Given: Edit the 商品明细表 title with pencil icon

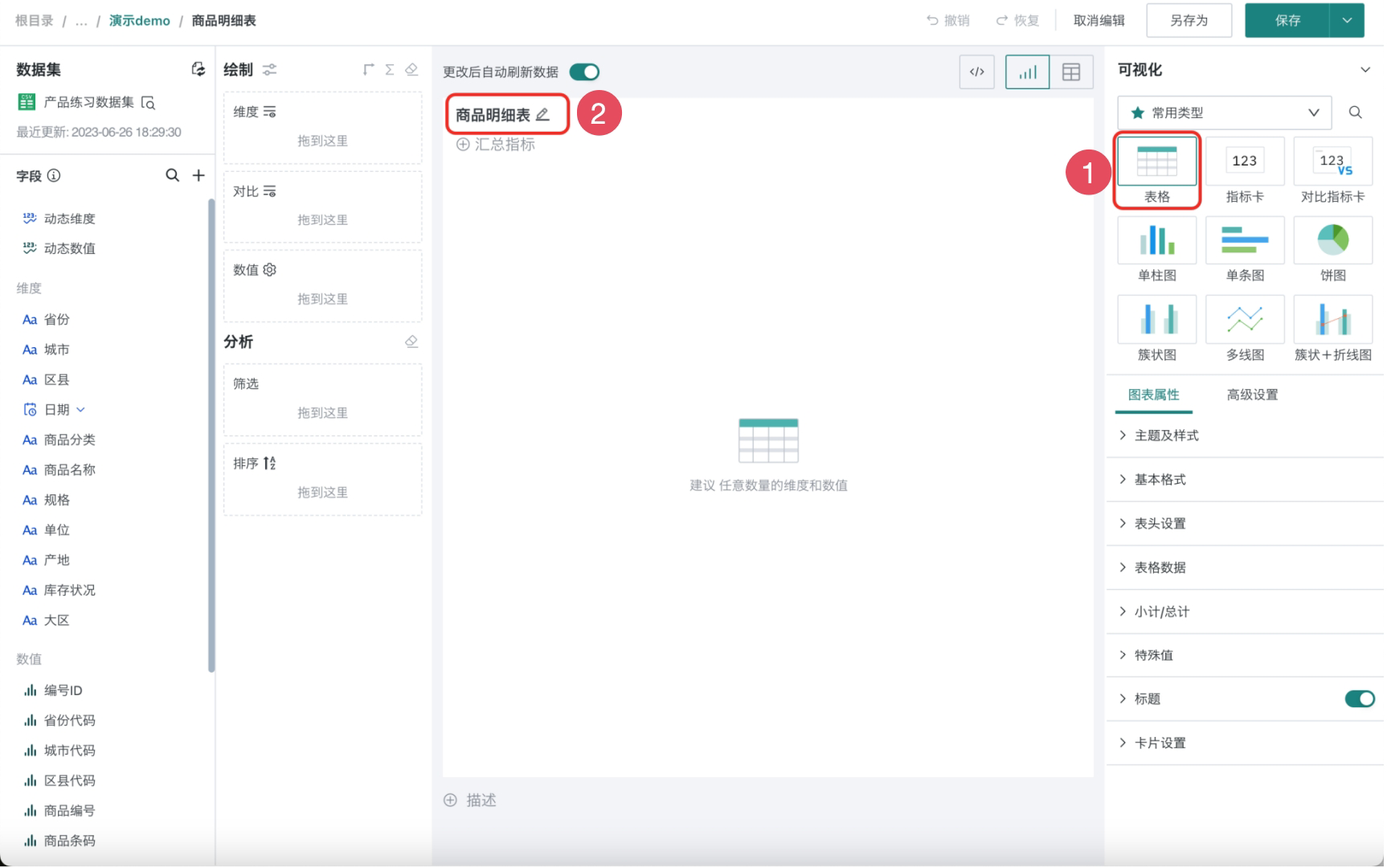Looking at the screenshot, I should pos(542,115).
